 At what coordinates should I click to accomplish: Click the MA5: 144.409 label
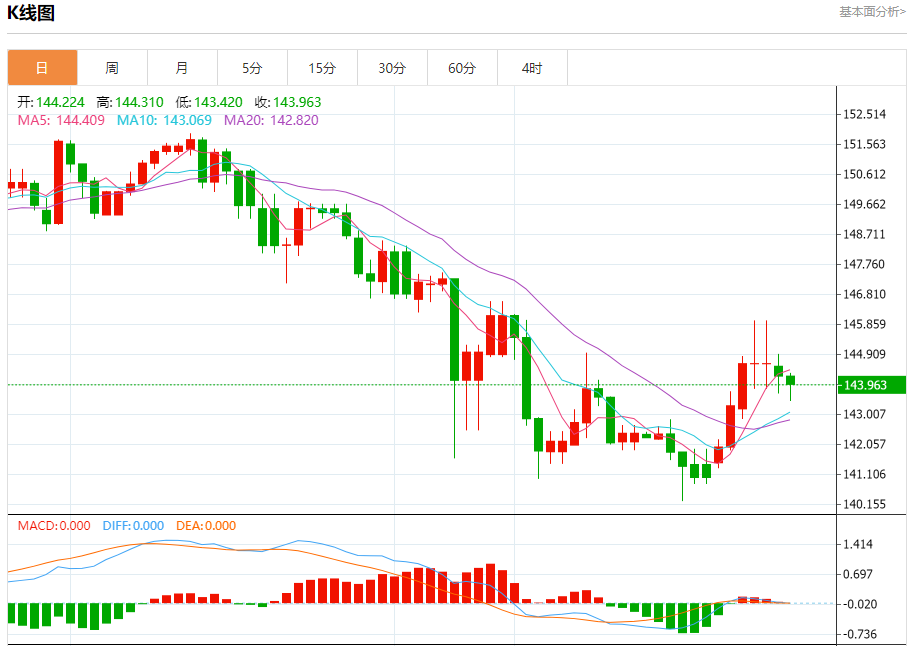(61, 120)
